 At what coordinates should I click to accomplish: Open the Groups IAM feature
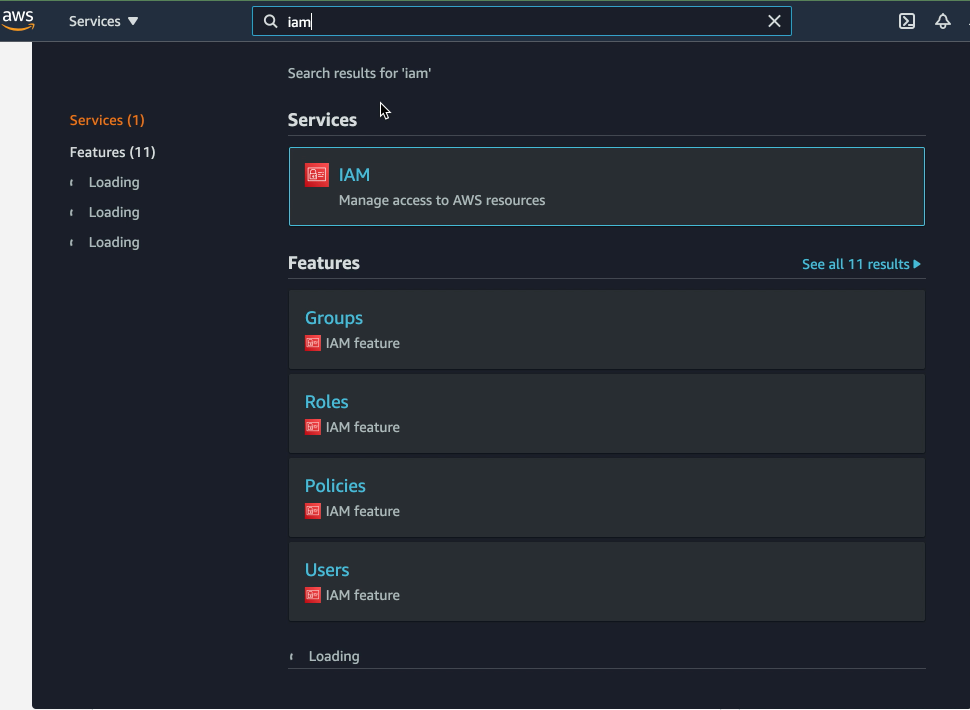pos(334,318)
